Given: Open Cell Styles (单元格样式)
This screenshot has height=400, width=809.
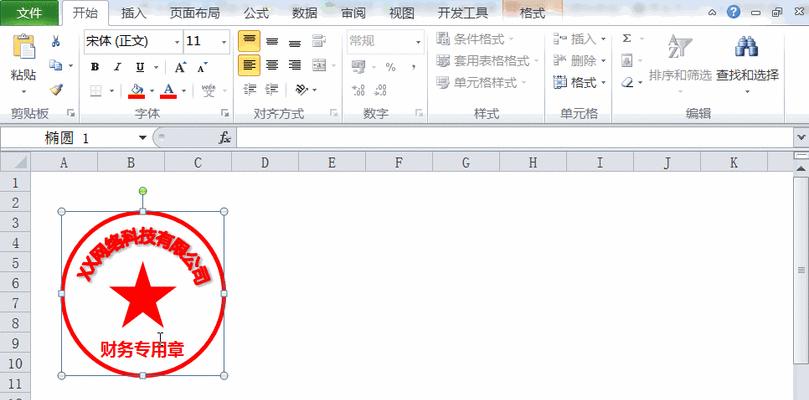Looking at the screenshot, I should 481,83.
